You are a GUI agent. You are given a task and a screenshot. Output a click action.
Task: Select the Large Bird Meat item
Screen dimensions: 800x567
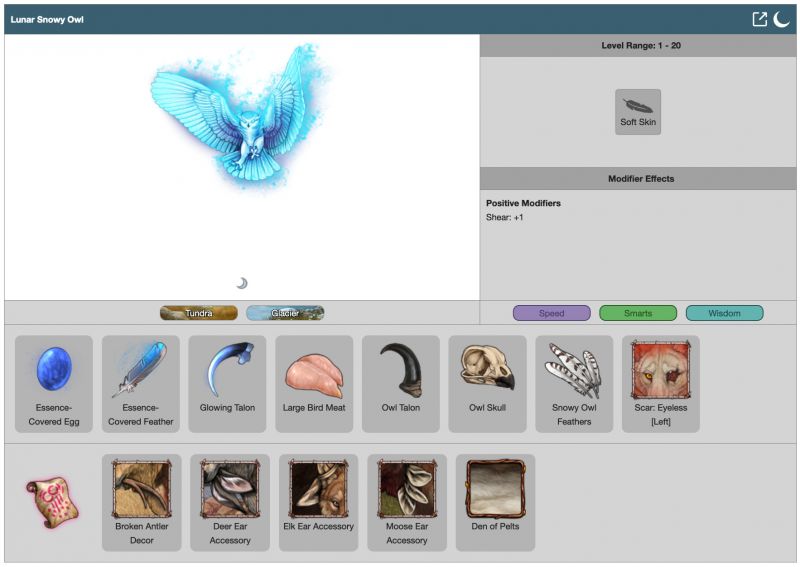[x=314, y=383]
